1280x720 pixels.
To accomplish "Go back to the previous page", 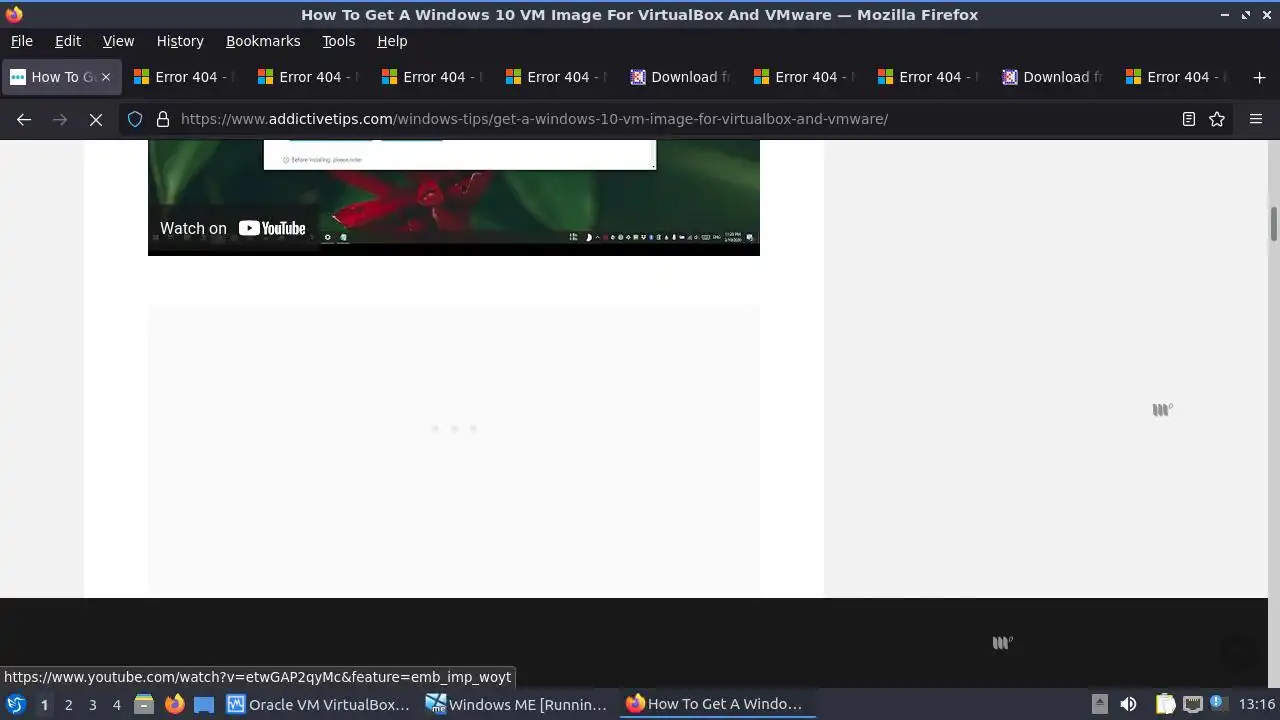I will pyautogui.click(x=24, y=119).
